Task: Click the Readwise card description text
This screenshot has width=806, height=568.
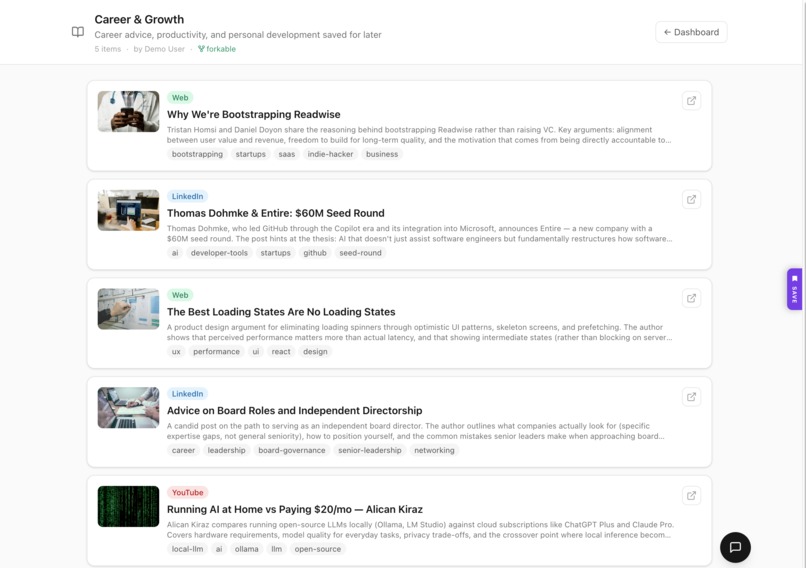Action: pos(419,135)
